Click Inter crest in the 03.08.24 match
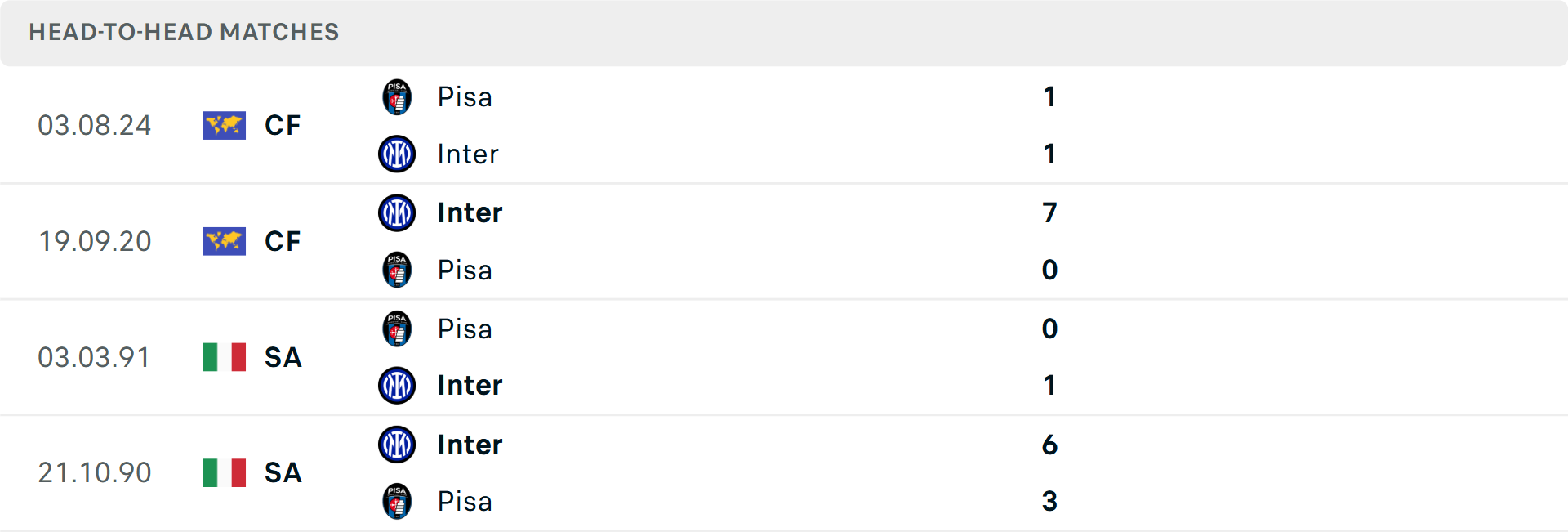1568x532 pixels. [x=397, y=154]
